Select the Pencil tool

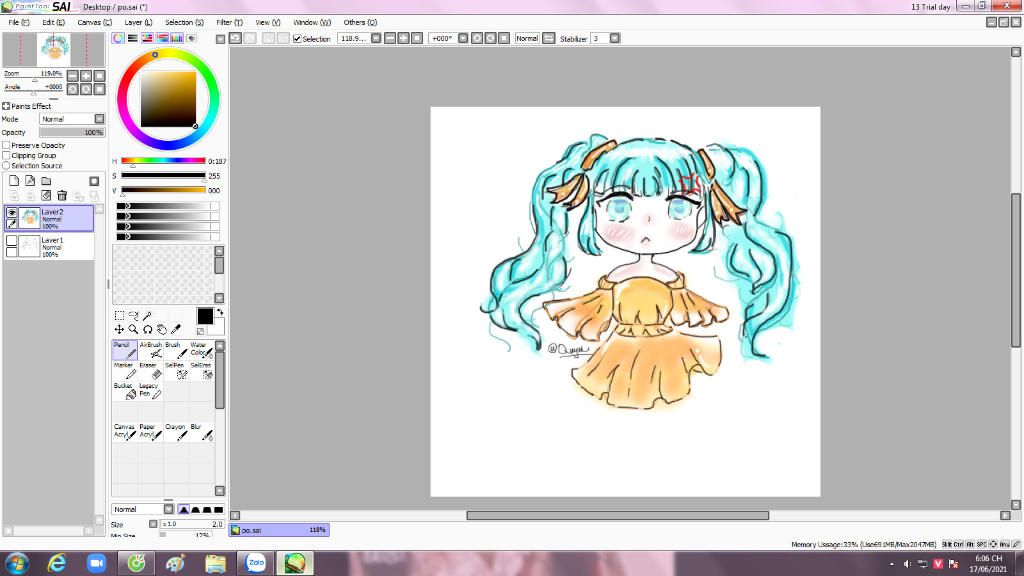click(124, 350)
